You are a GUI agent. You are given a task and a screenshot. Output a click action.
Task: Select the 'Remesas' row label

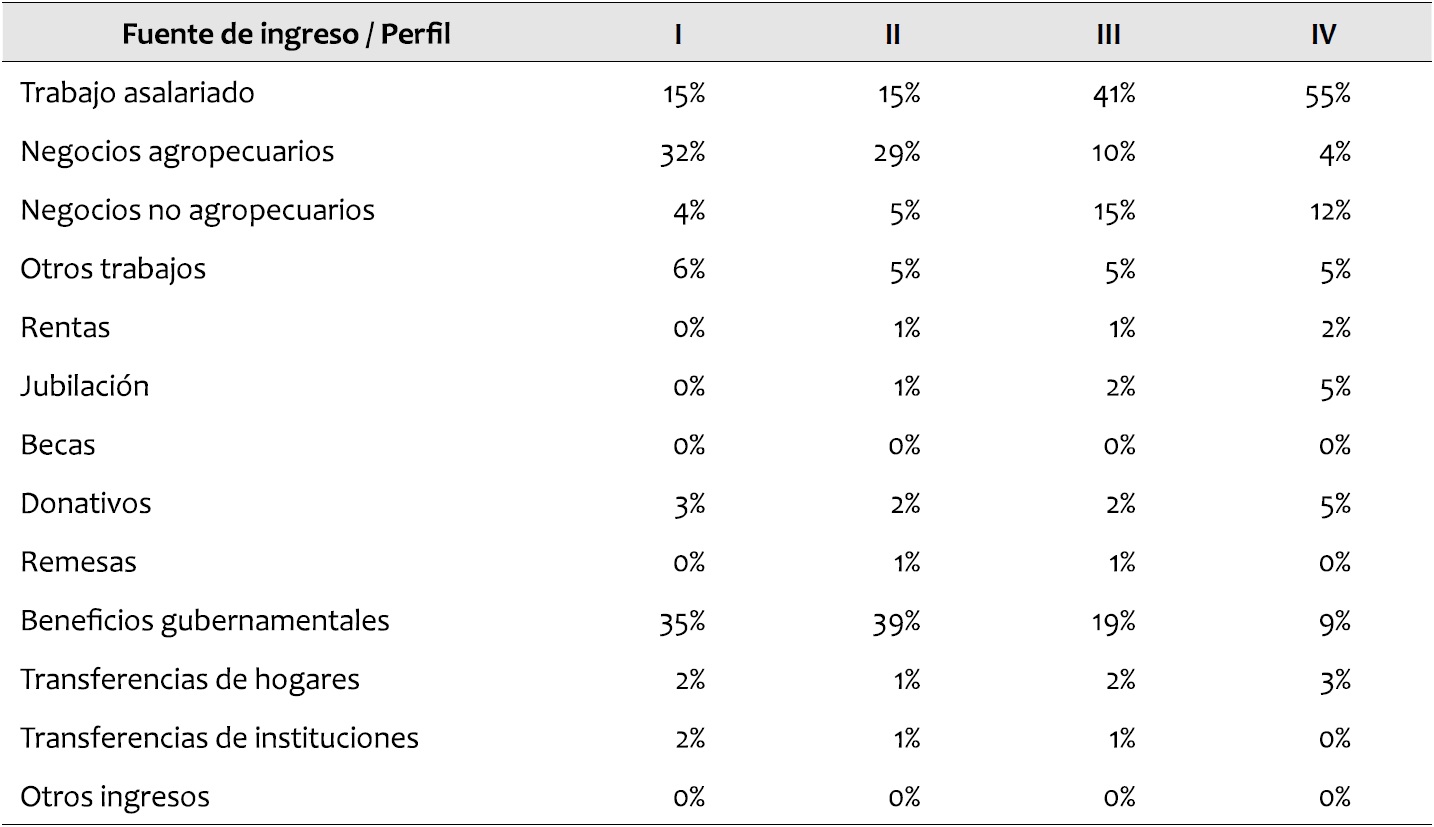pos(79,562)
